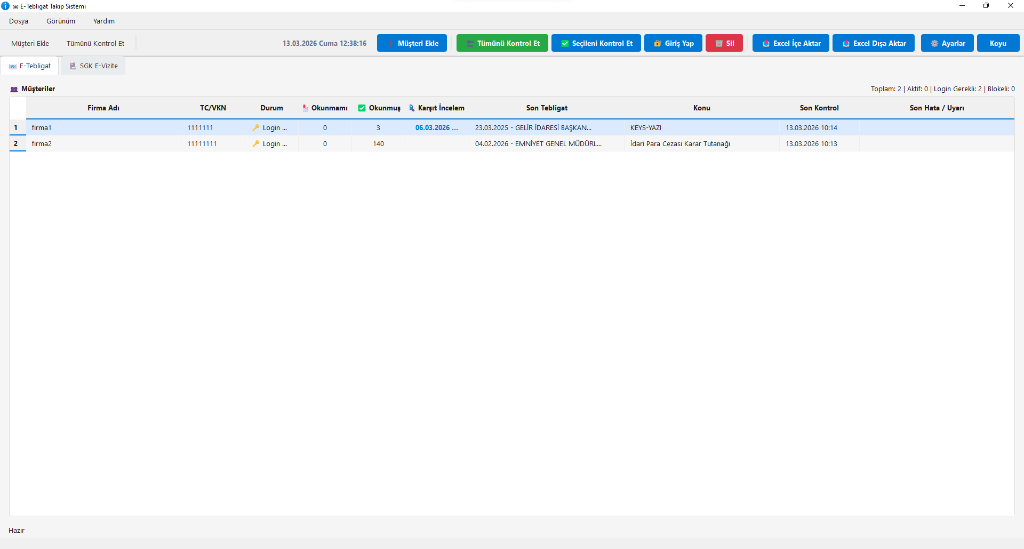Click the Seçileni Kontrol Et checkmark button

[596, 43]
